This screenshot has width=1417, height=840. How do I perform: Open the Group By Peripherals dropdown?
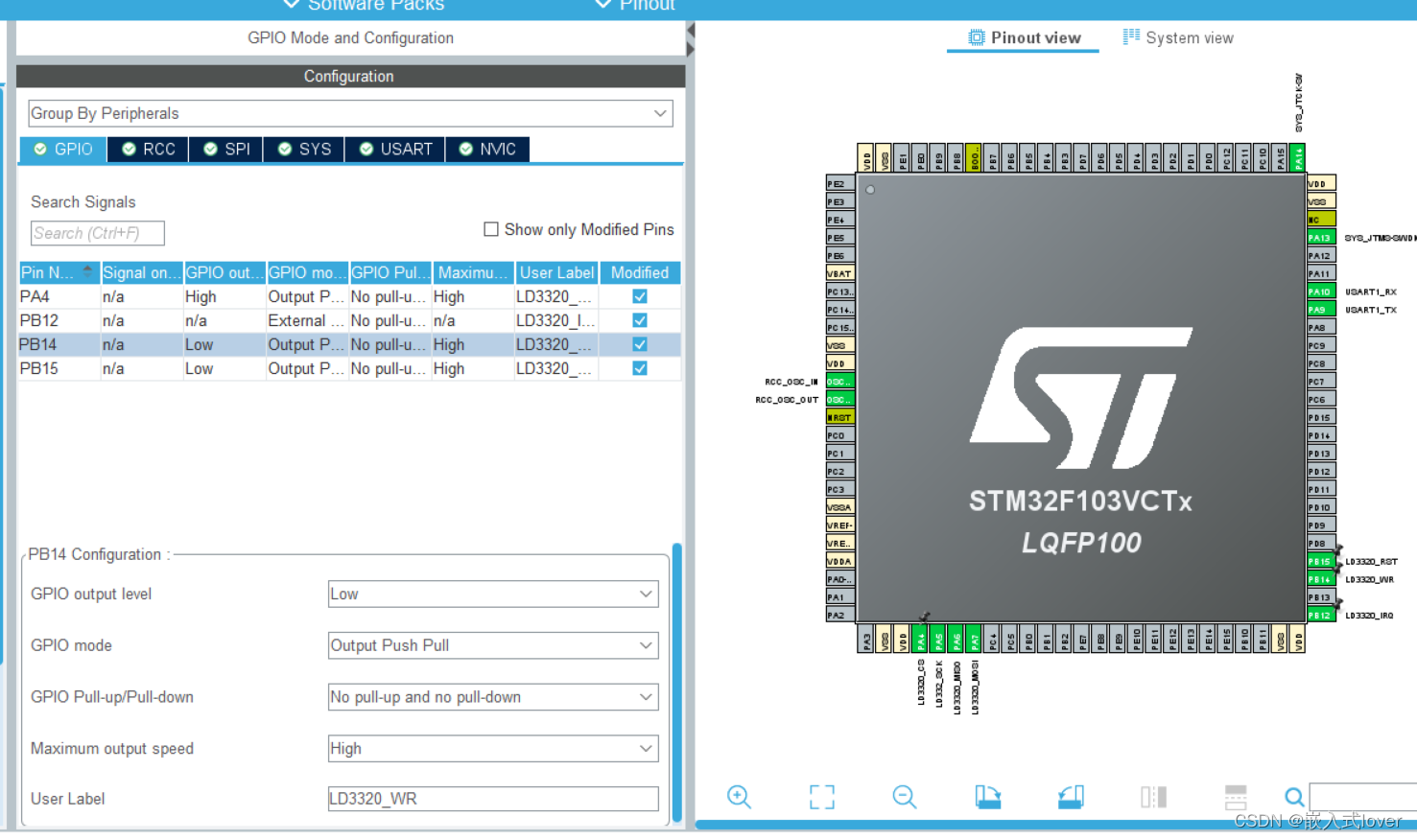[x=350, y=113]
